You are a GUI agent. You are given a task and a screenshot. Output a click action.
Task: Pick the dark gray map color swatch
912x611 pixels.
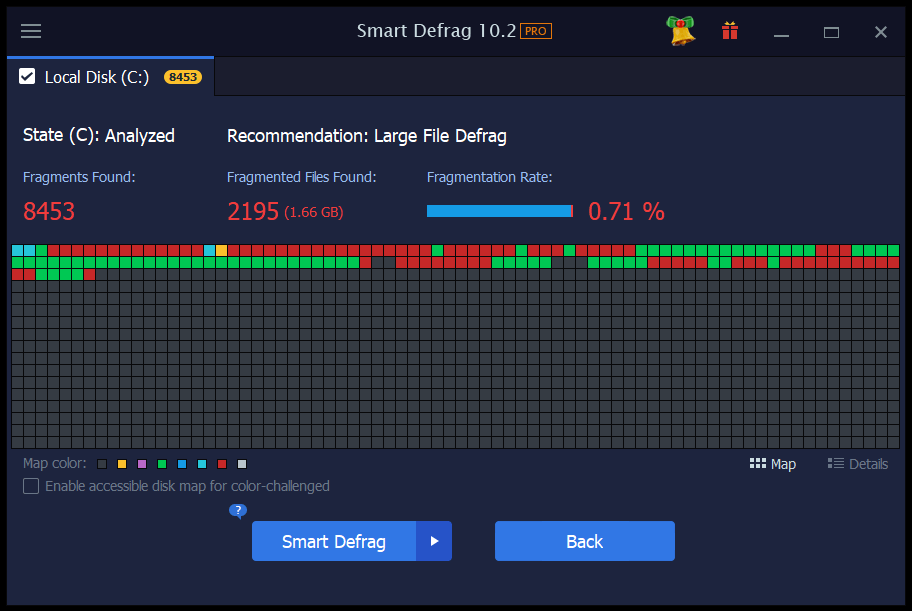coord(102,464)
